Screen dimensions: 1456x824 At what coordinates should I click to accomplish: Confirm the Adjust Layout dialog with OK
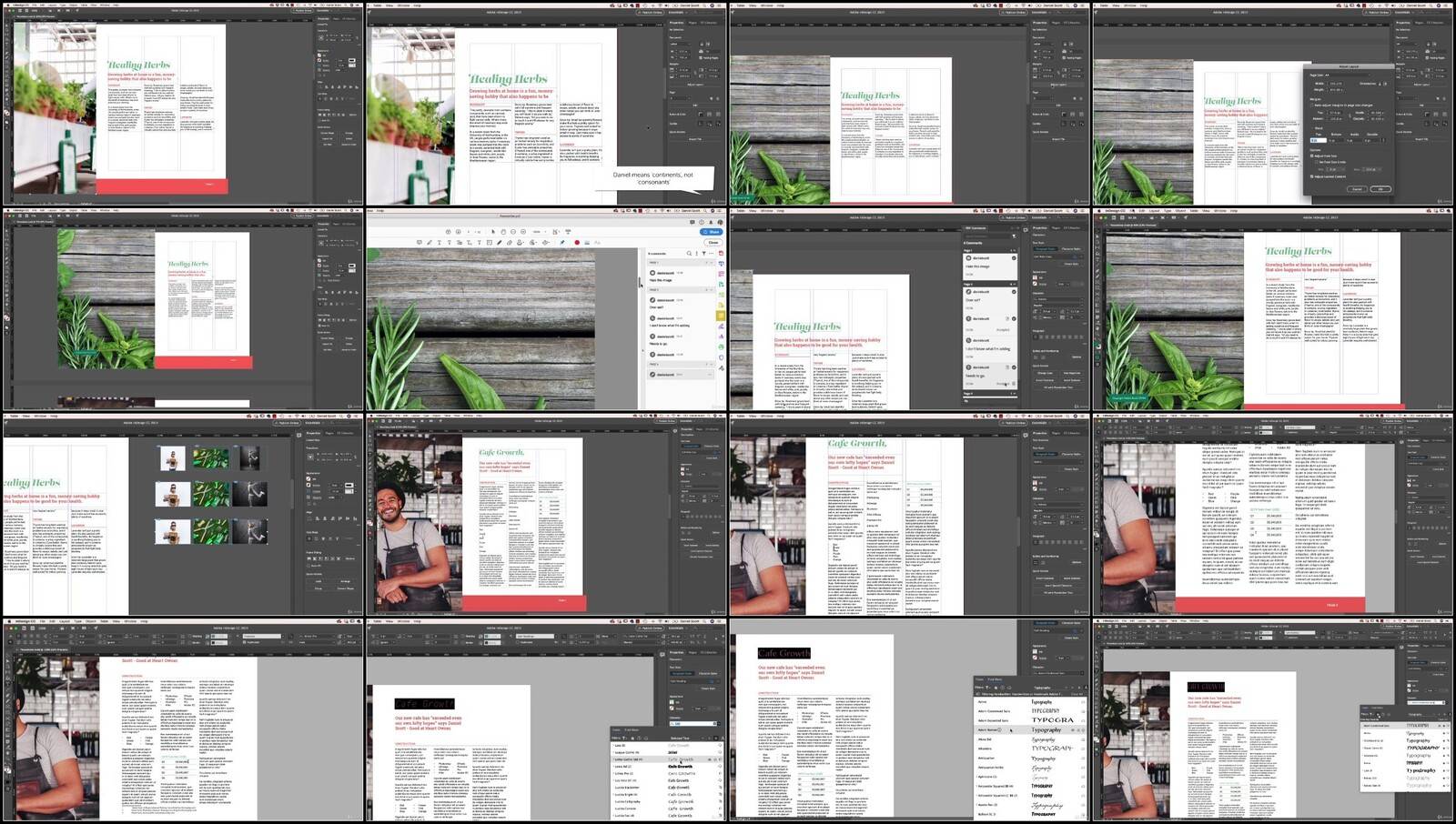tap(1380, 189)
